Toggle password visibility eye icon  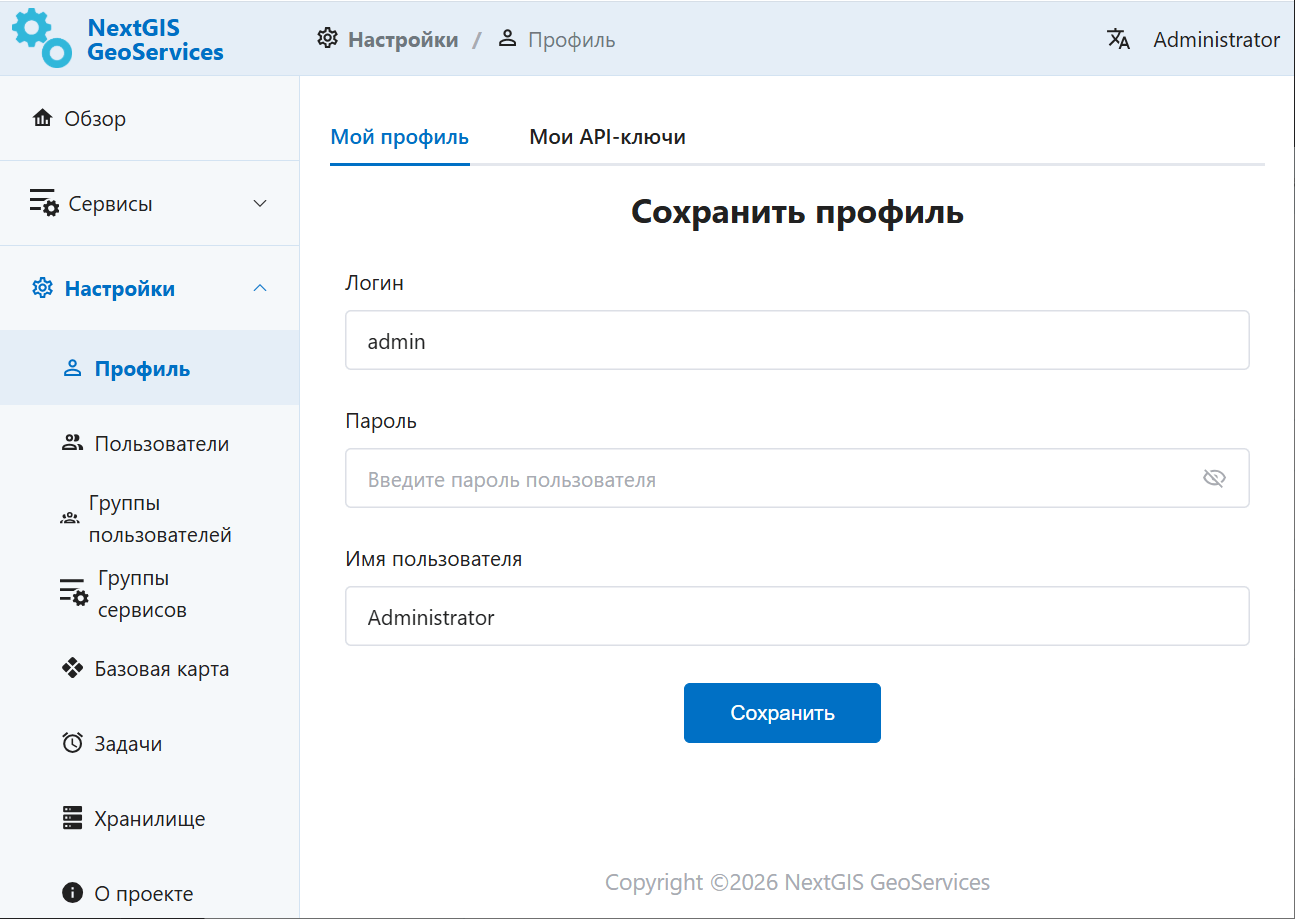(x=1214, y=479)
